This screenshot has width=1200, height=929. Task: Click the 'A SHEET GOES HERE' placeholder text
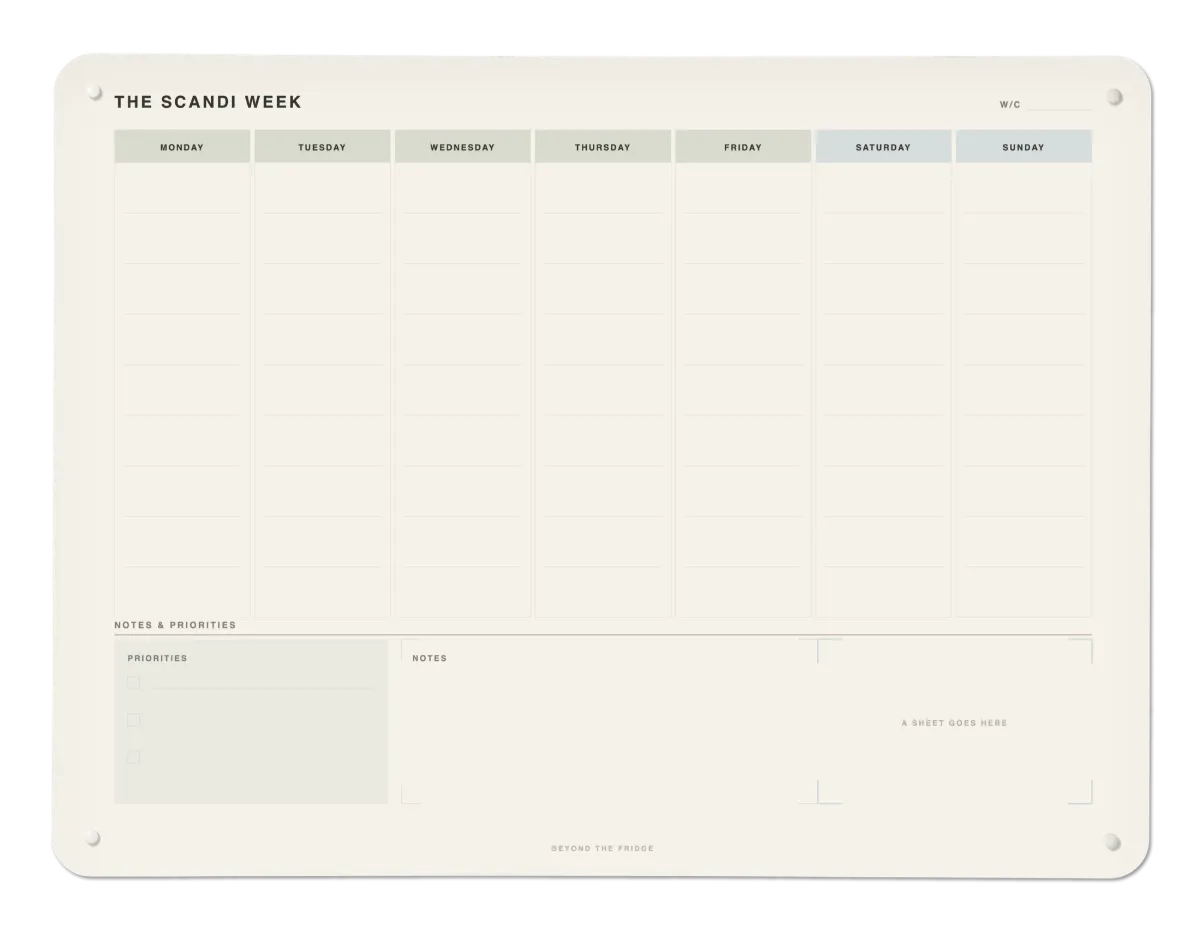pos(954,723)
